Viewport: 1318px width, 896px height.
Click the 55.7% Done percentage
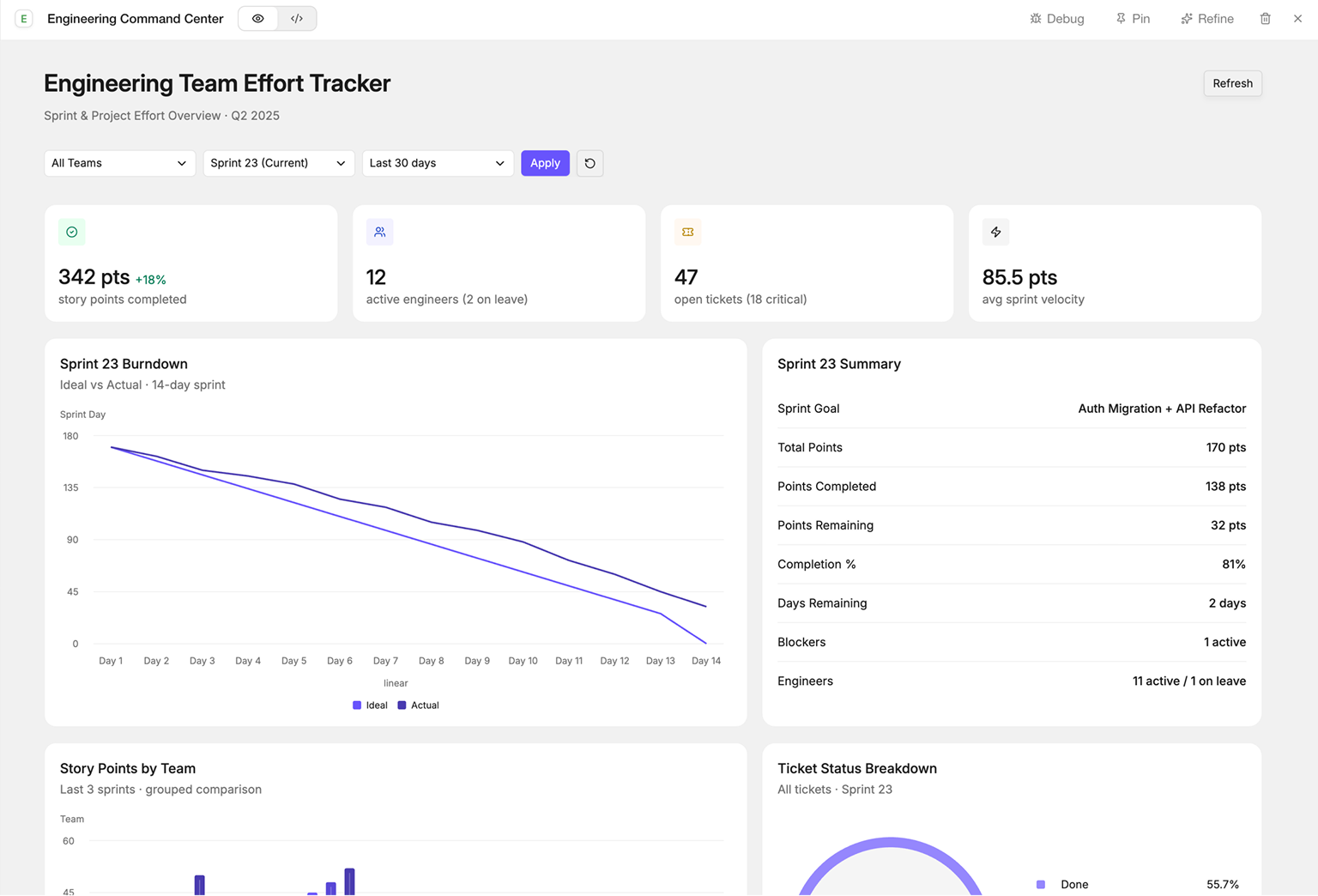pyautogui.click(x=1223, y=884)
